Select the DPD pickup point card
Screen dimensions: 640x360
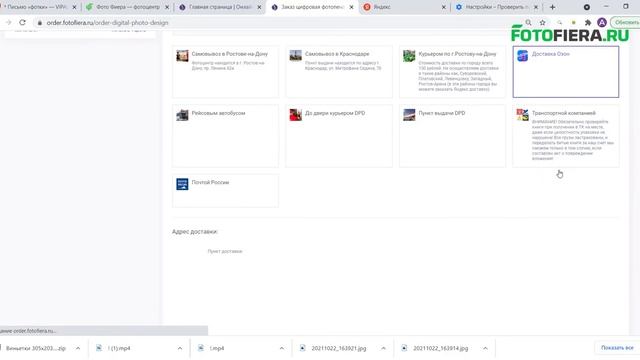tap(452, 136)
